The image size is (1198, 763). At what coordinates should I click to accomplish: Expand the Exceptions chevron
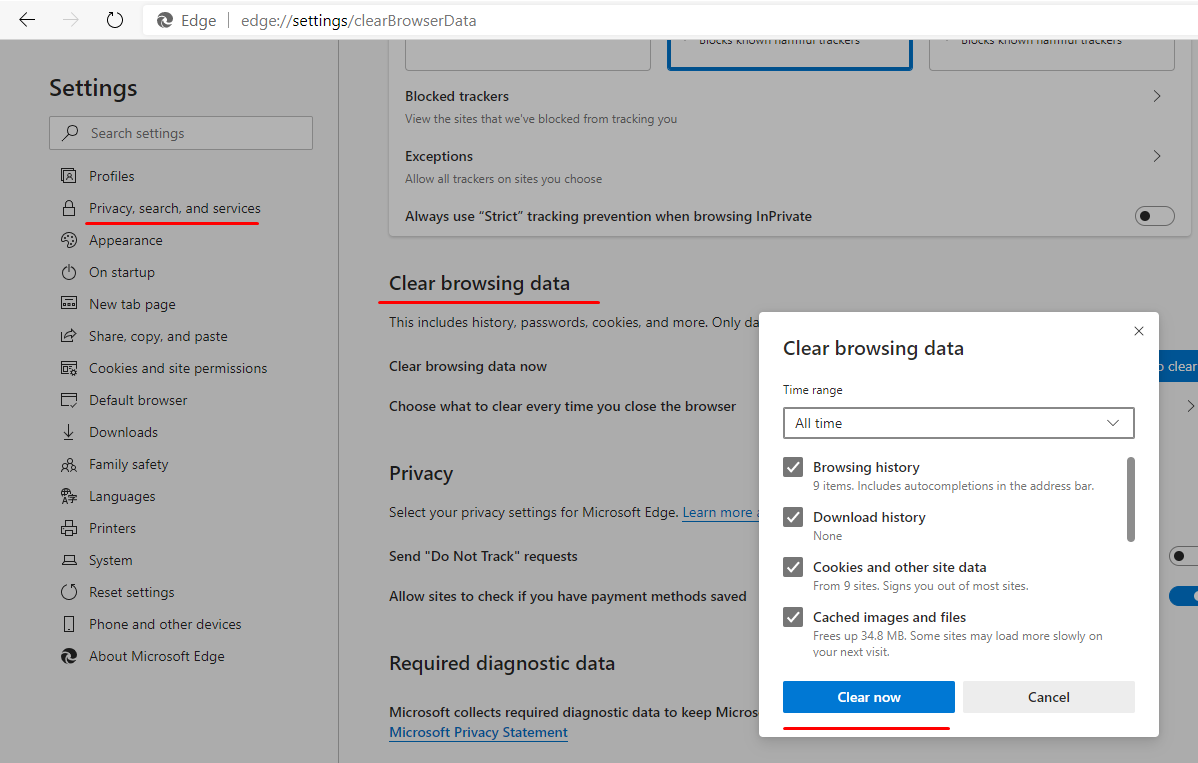[1157, 156]
